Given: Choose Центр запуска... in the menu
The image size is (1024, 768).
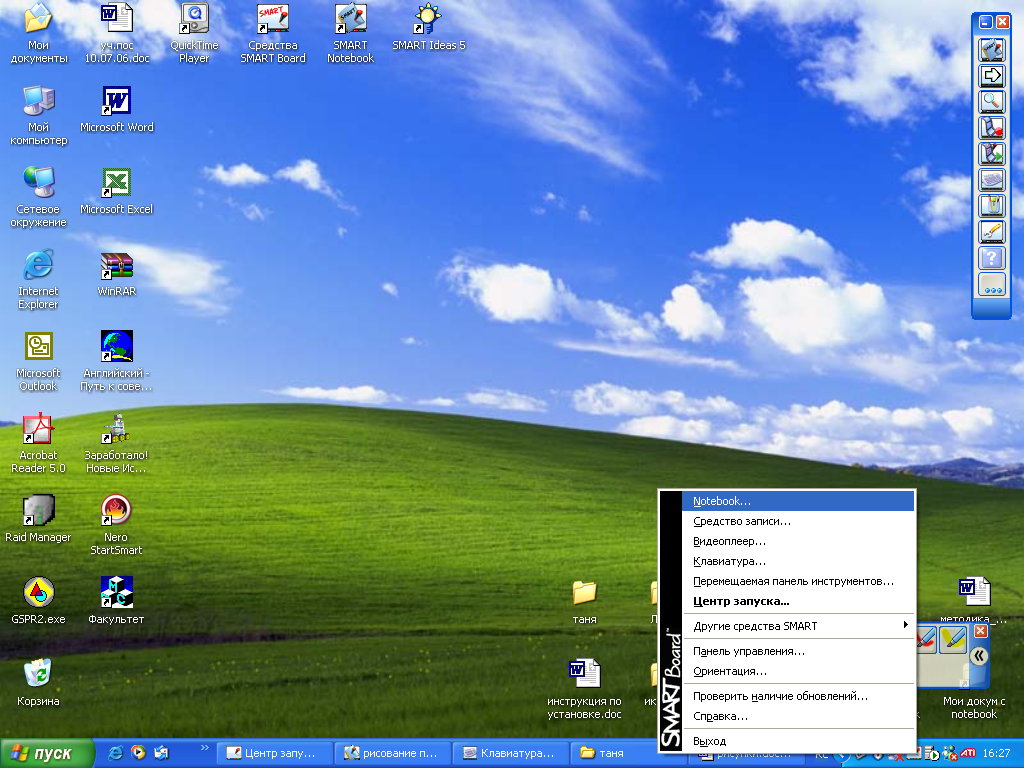Looking at the screenshot, I should (x=798, y=601).
